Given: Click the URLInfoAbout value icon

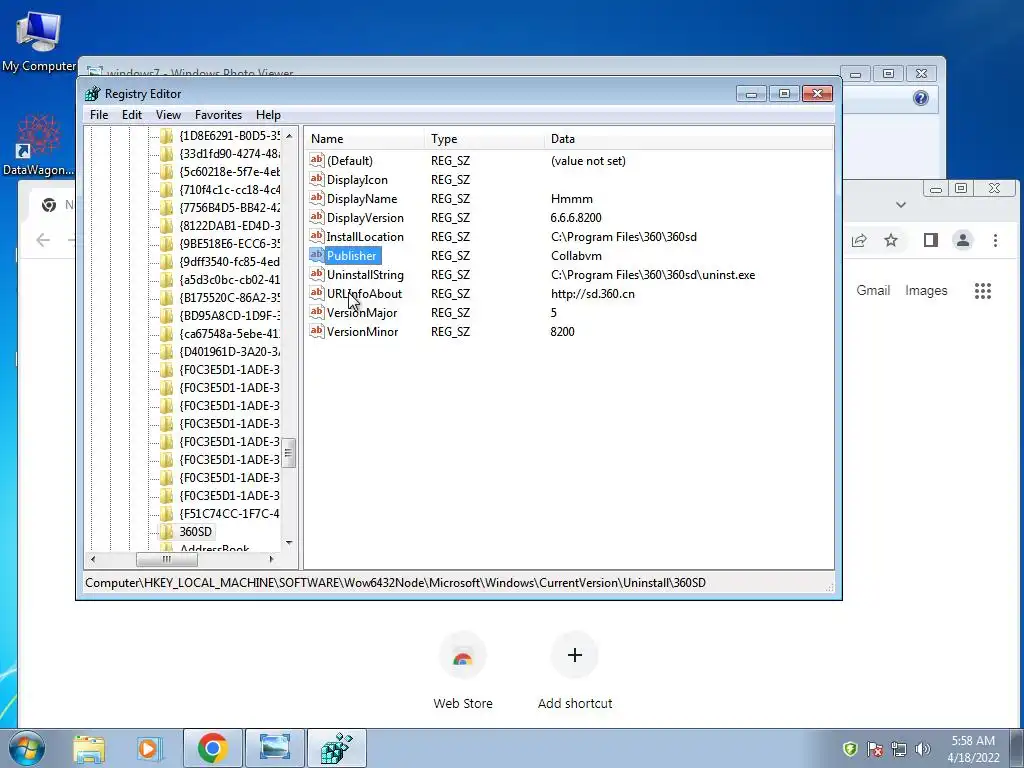Looking at the screenshot, I should [317, 293].
